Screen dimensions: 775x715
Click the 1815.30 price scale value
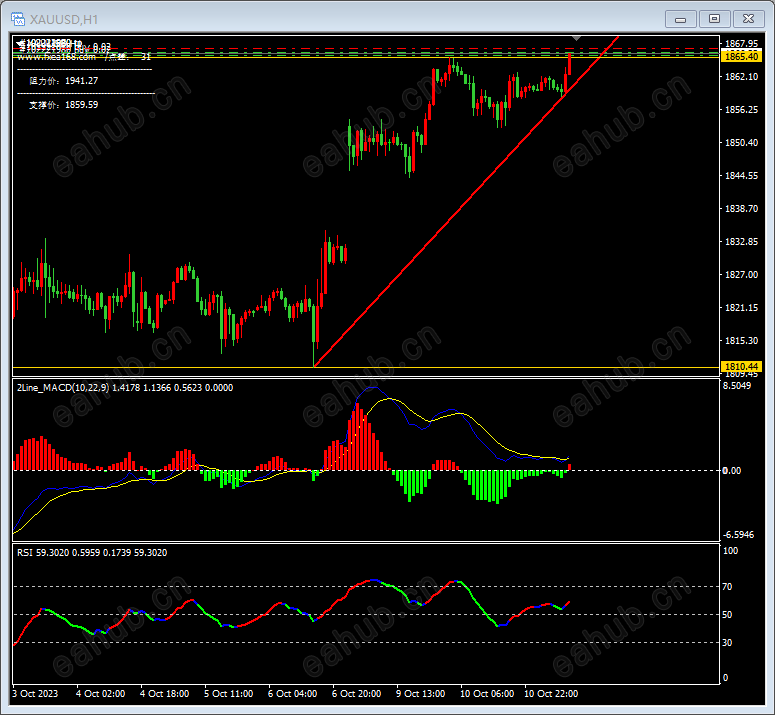741,341
